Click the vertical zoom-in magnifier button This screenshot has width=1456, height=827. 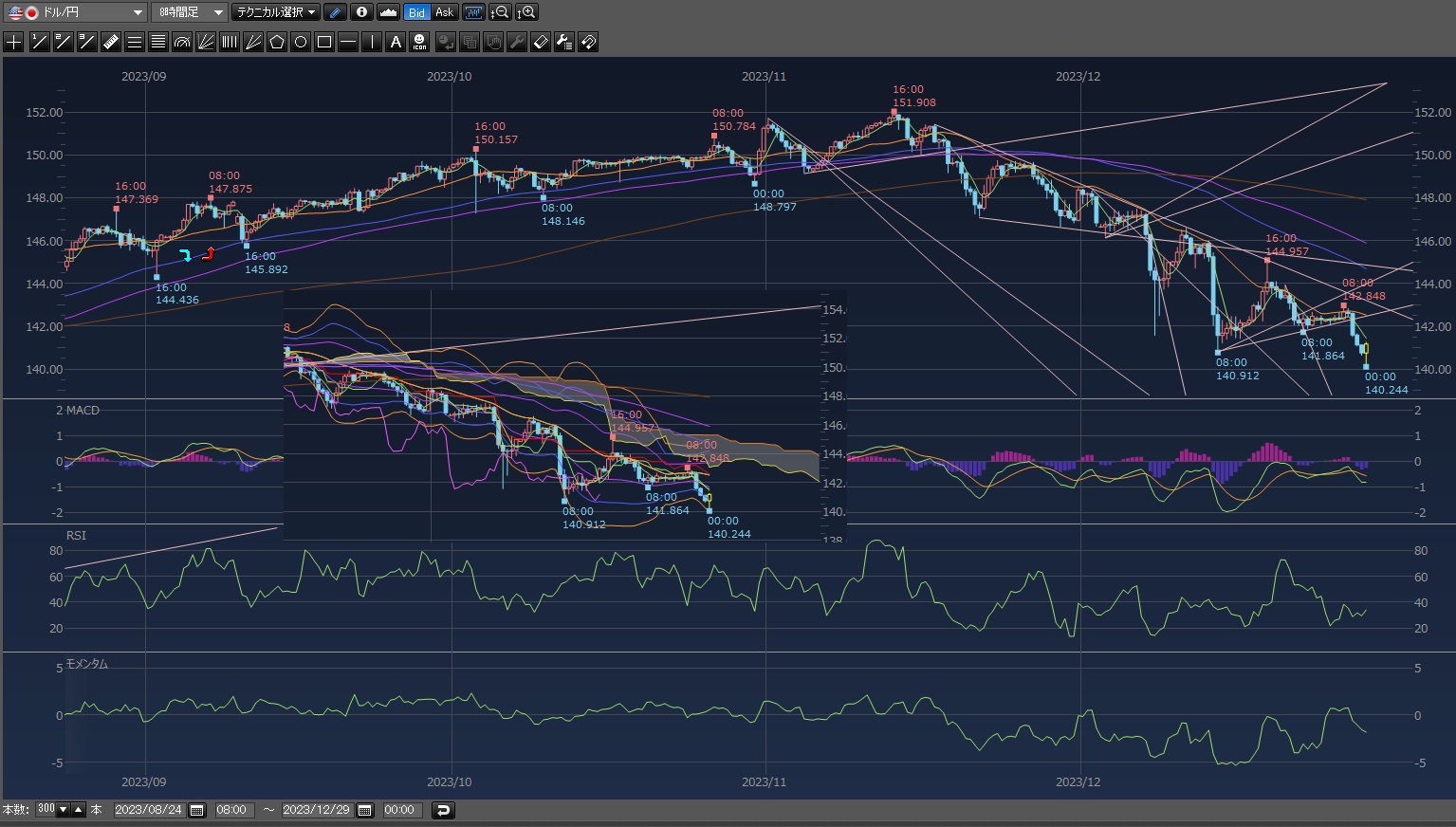(526, 12)
